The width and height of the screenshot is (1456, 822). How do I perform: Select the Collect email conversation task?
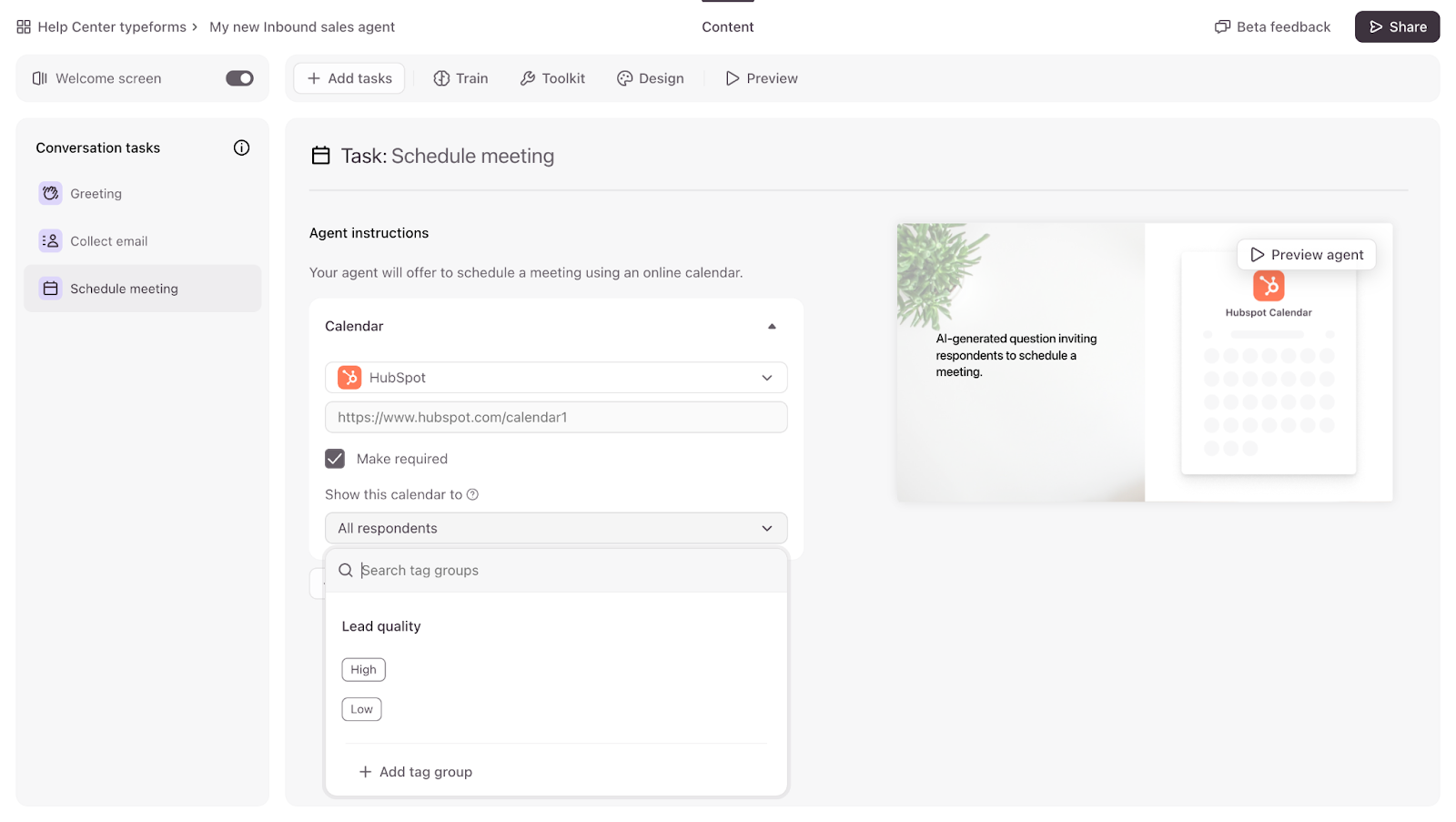(108, 241)
